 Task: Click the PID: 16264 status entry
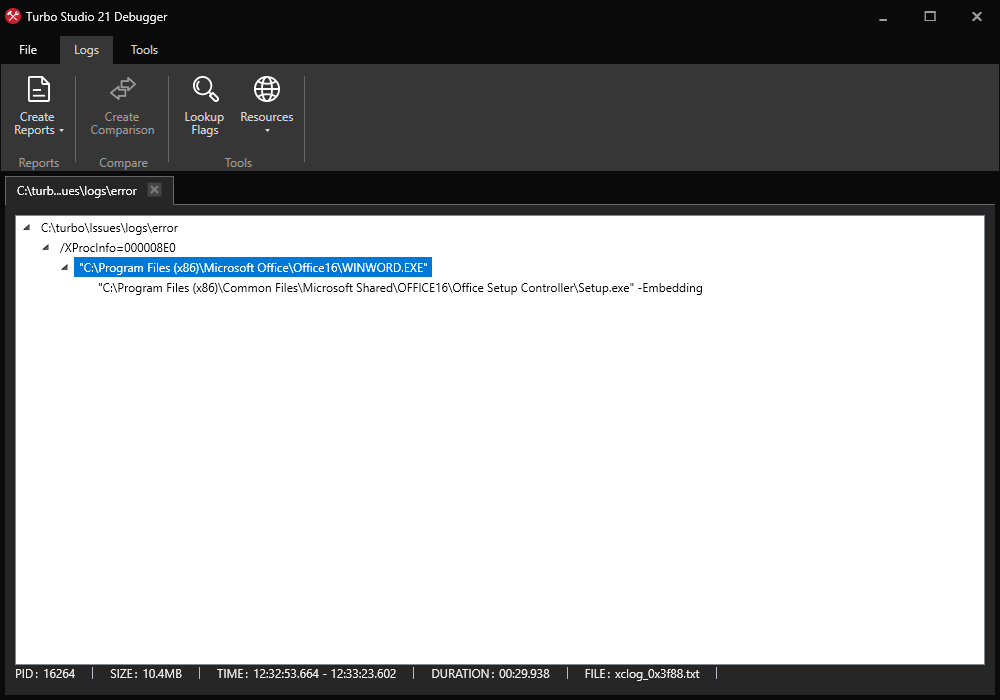[45, 674]
